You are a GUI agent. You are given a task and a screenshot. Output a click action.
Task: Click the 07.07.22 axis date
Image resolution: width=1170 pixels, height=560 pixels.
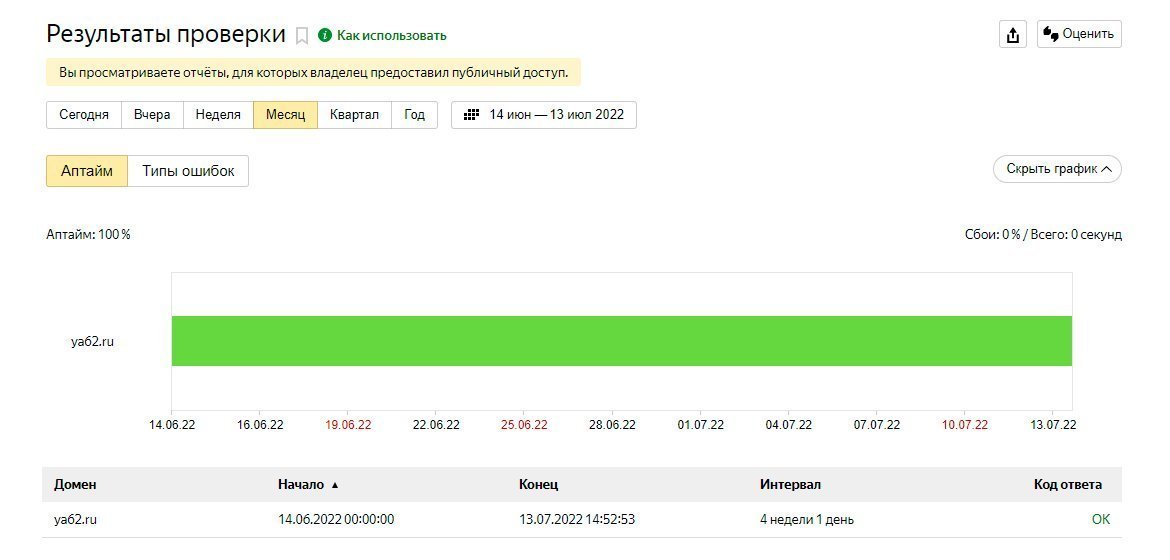[x=877, y=425]
